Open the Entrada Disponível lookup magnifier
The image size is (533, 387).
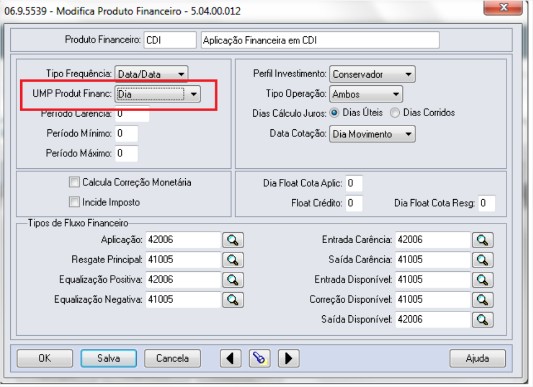coord(483,280)
